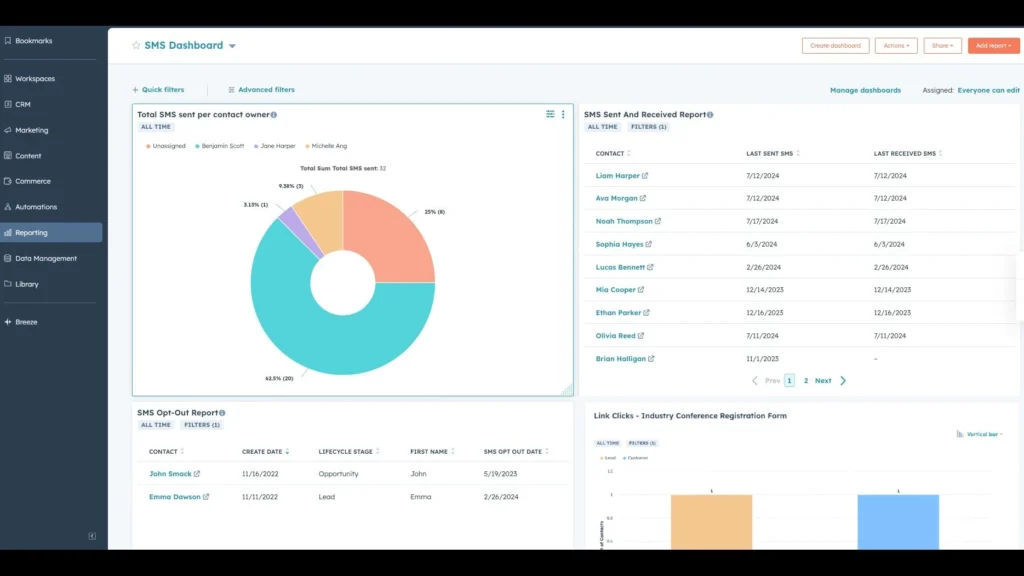The image size is (1024, 576).
Task: Click the Create dashboard button
Action: click(x=835, y=46)
